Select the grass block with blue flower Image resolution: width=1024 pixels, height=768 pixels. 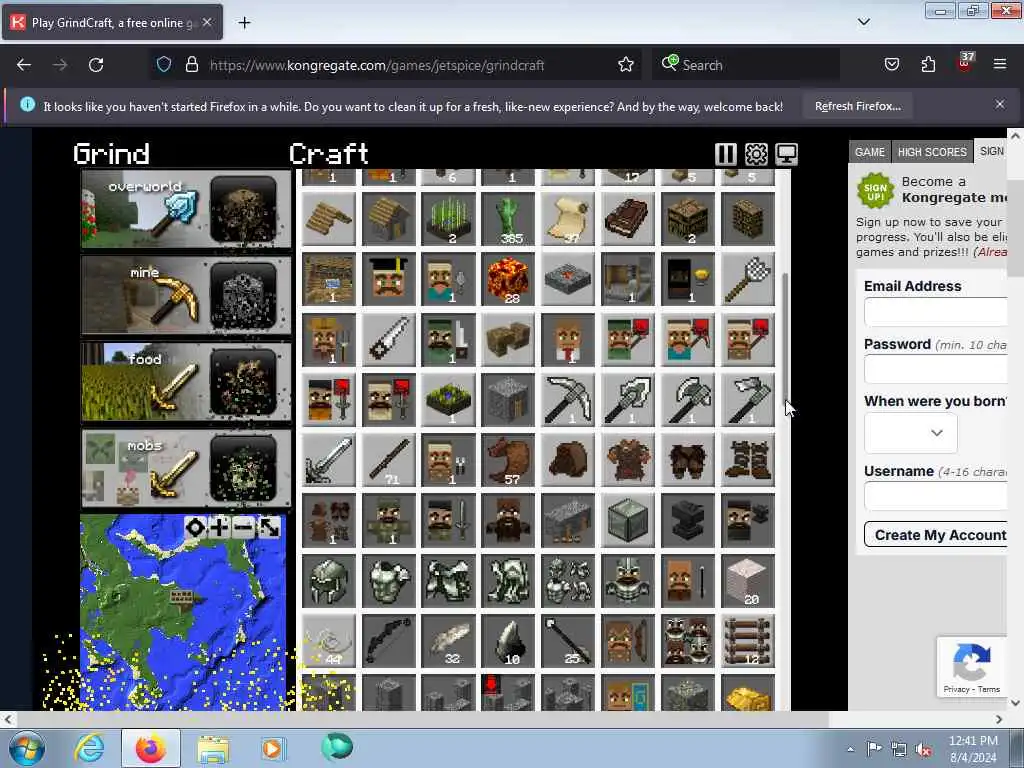(x=449, y=400)
